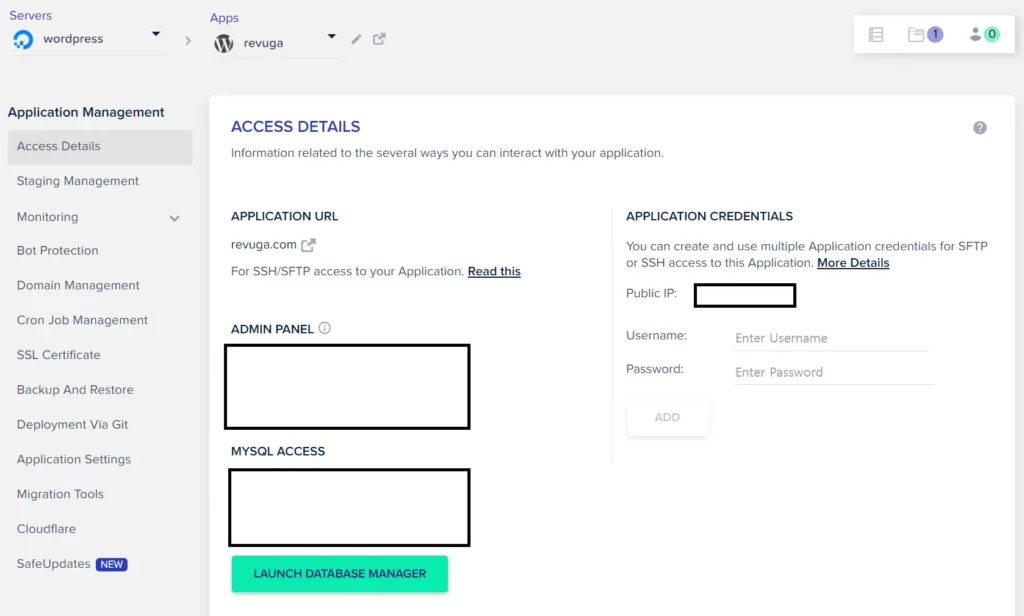Click the DigitalOcean server logo icon
The width and height of the screenshot is (1024, 616).
(x=23, y=39)
